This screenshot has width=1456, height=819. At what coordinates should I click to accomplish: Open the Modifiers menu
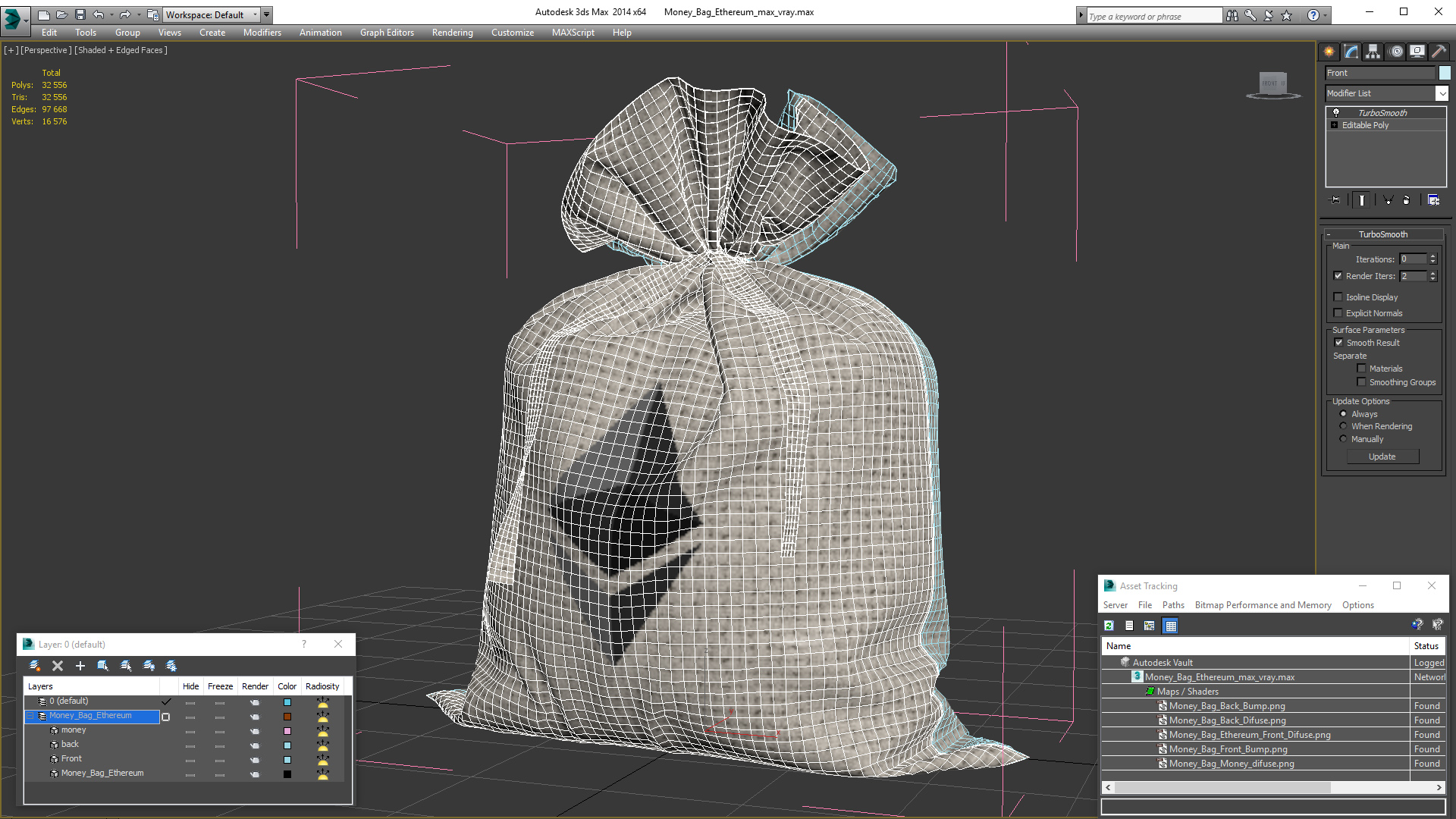[x=262, y=33]
